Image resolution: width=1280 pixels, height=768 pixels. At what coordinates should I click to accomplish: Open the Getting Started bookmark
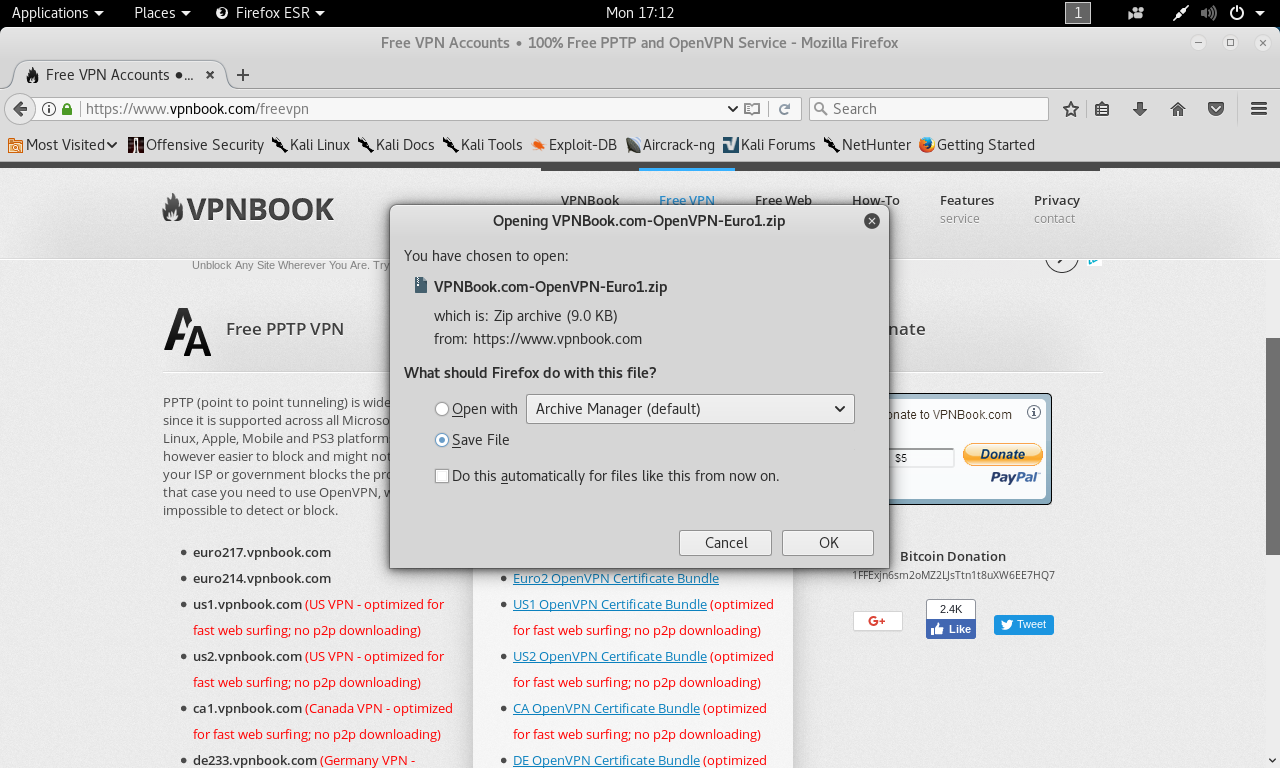click(976, 145)
